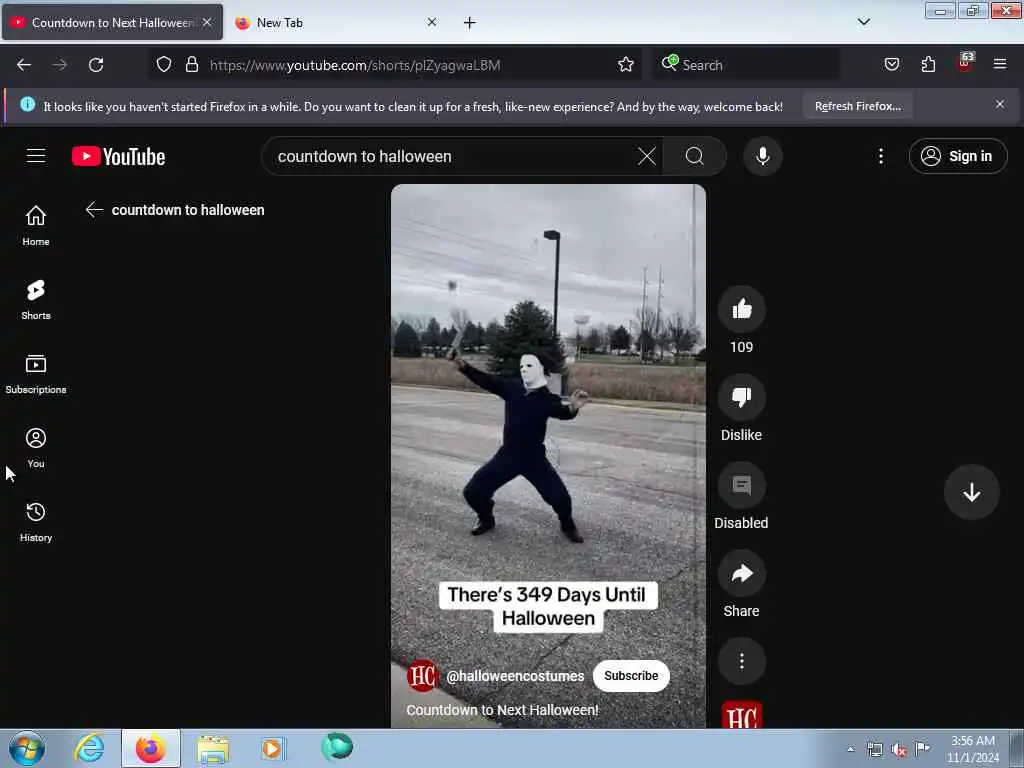Click the YouTube search magnifier button
Screen dimensions: 1024x768
point(694,157)
